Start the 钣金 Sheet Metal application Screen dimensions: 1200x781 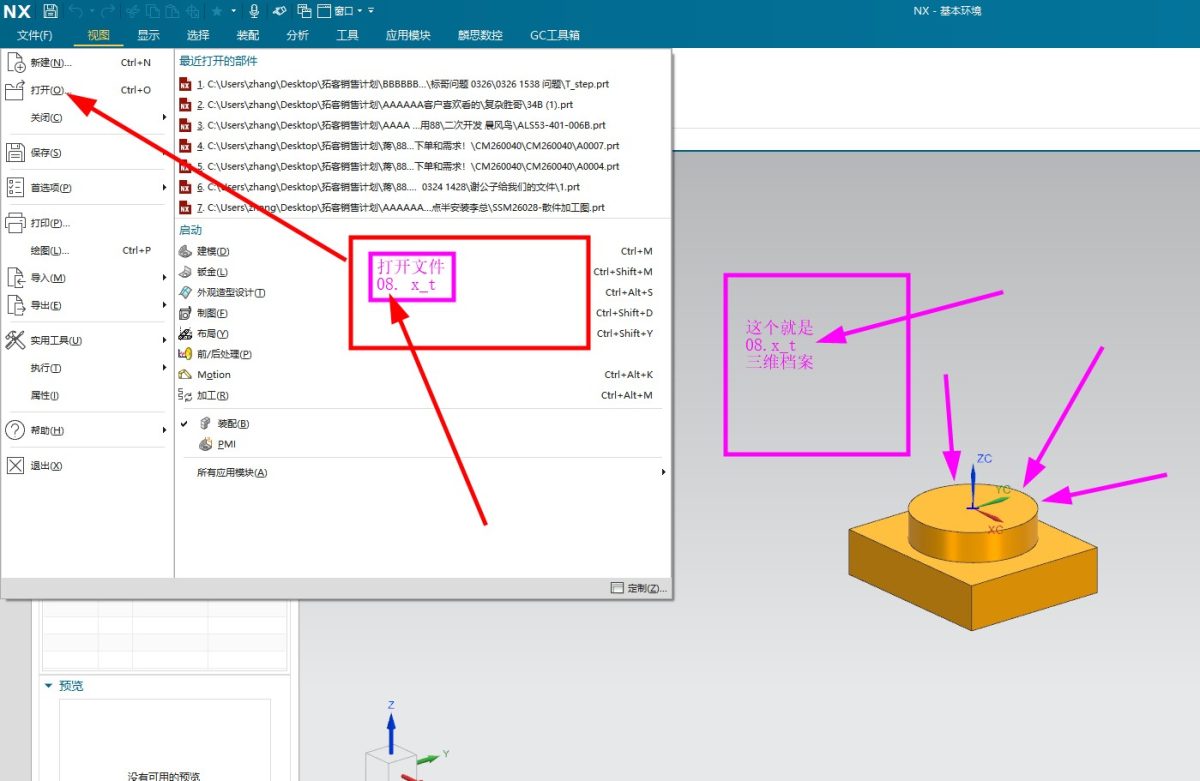tap(212, 272)
